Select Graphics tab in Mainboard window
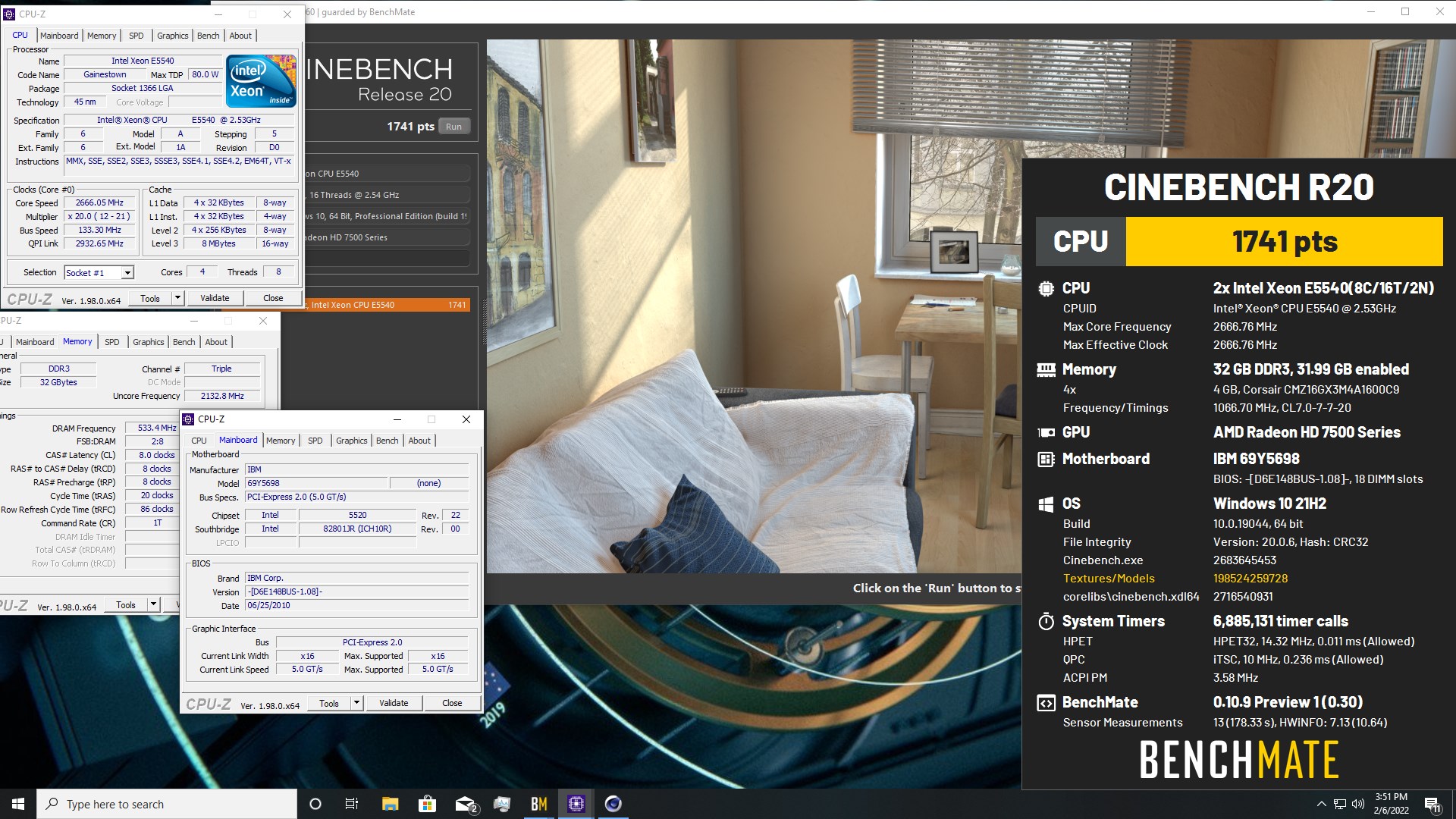Screen dimensions: 1456x819 (x=352, y=441)
